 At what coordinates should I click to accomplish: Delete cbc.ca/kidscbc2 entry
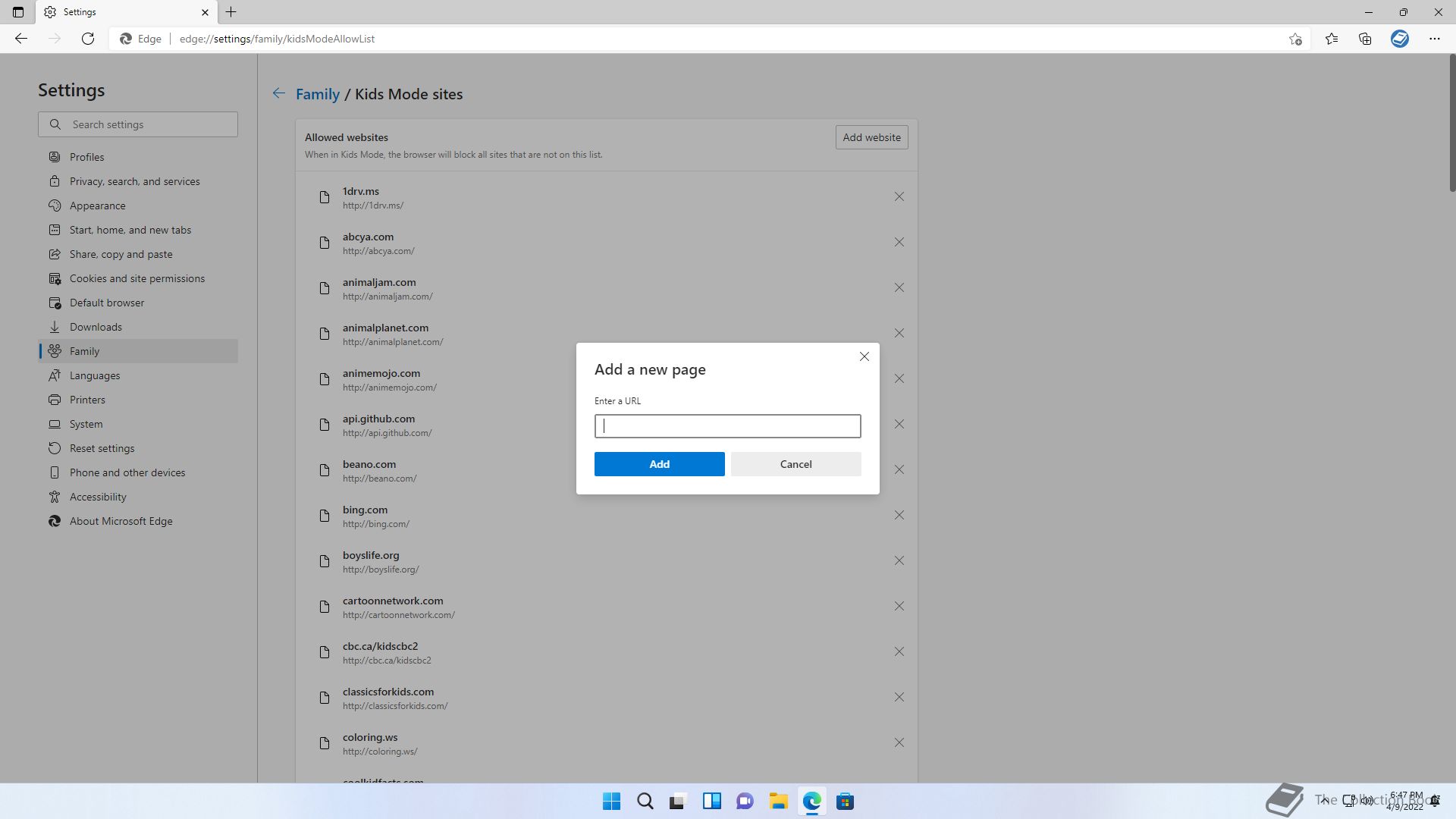(x=899, y=652)
